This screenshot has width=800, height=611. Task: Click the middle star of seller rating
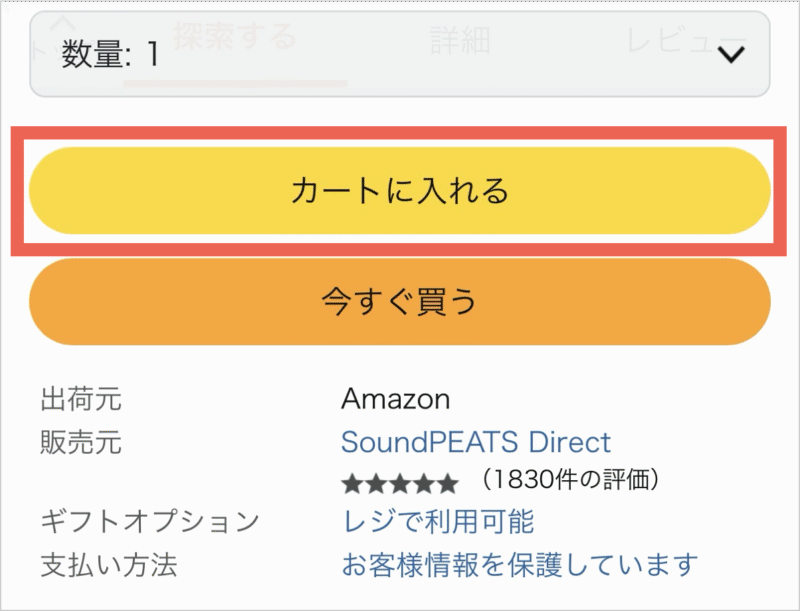pyautogui.click(x=400, y=484)
